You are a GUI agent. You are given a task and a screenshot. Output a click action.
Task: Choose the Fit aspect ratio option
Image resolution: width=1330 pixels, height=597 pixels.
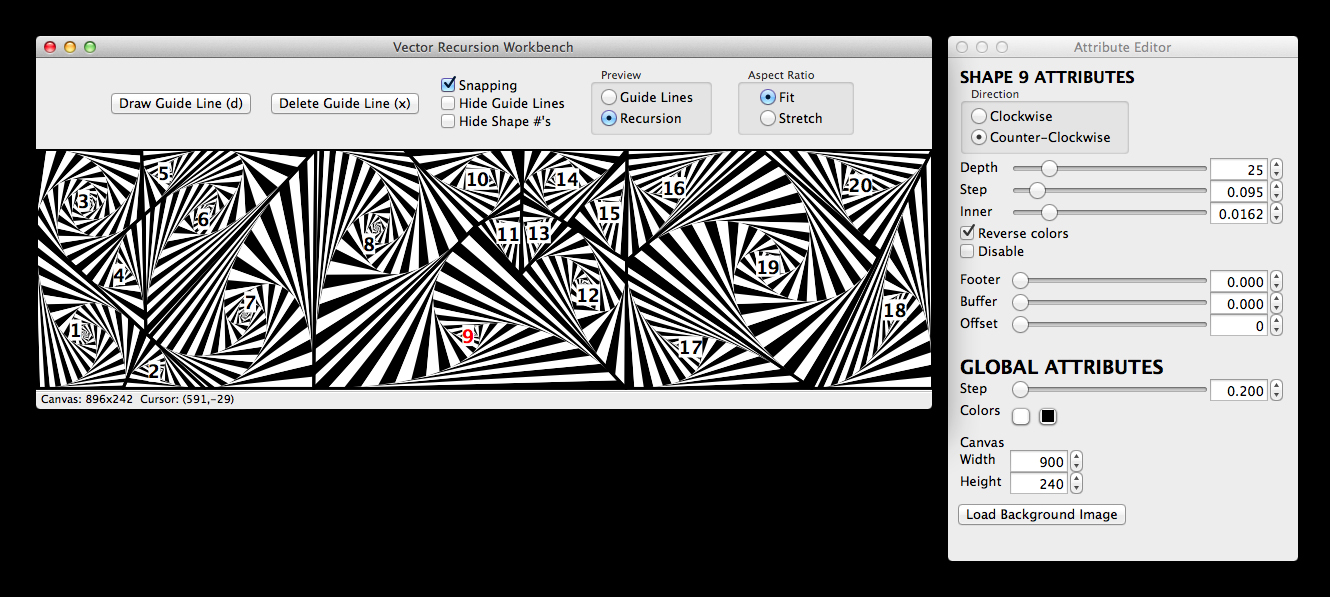tap(768, 97)
